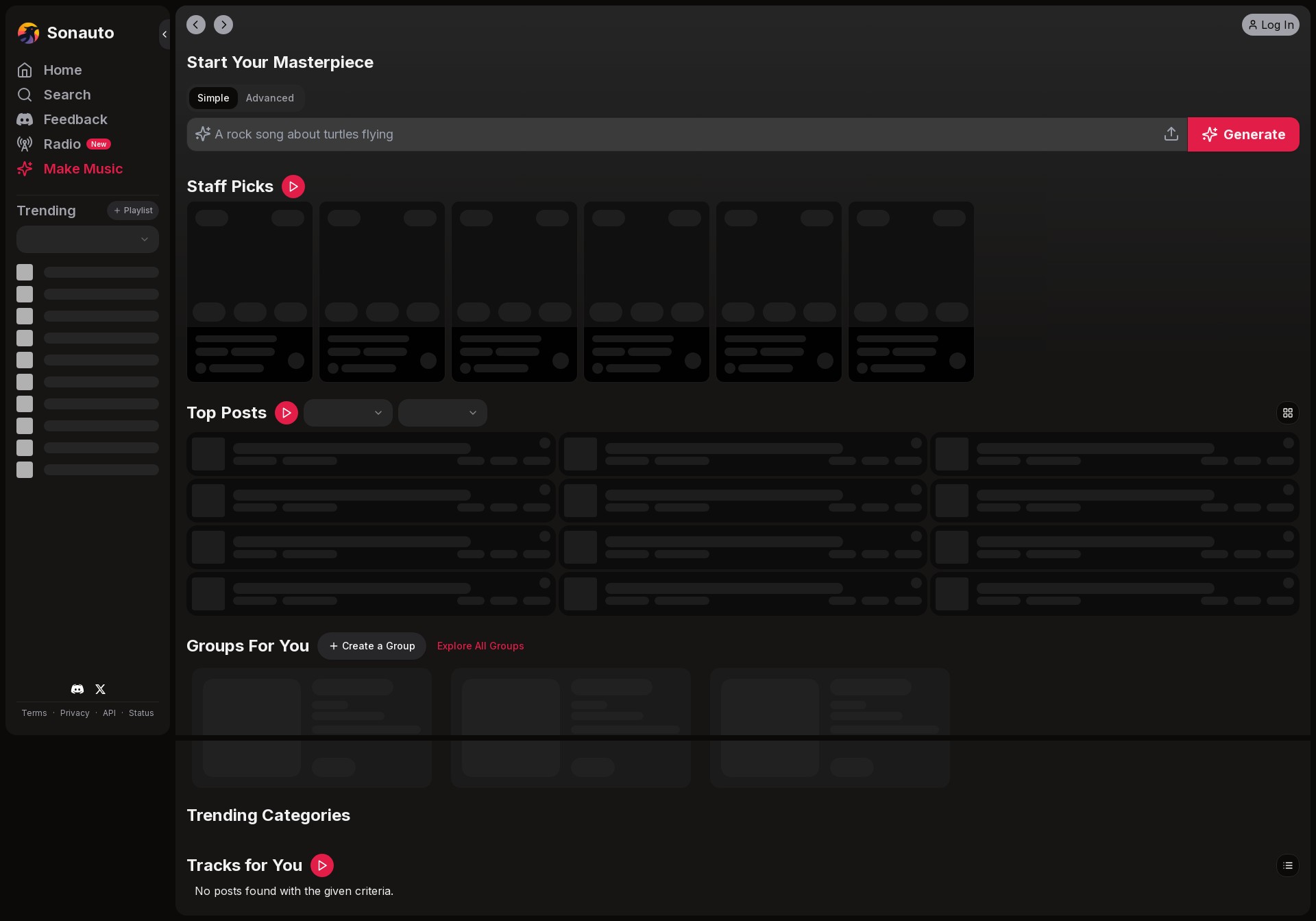Screen dimensions: 1316x921
Task: Play the Staff Picks collection
Action: (x=293, y=187)
